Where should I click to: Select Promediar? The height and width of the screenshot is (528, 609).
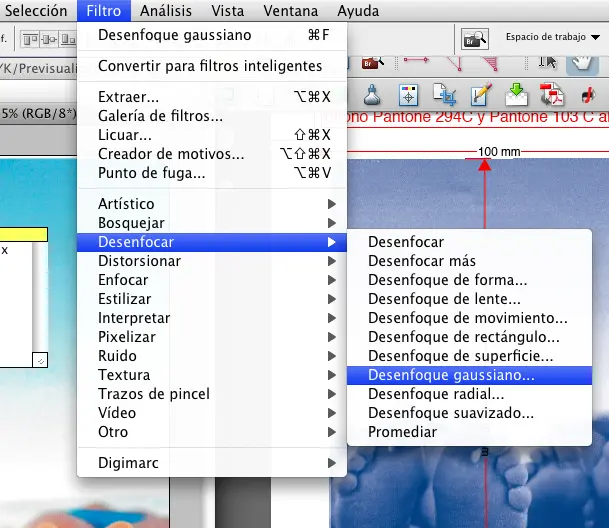point(470,432)
